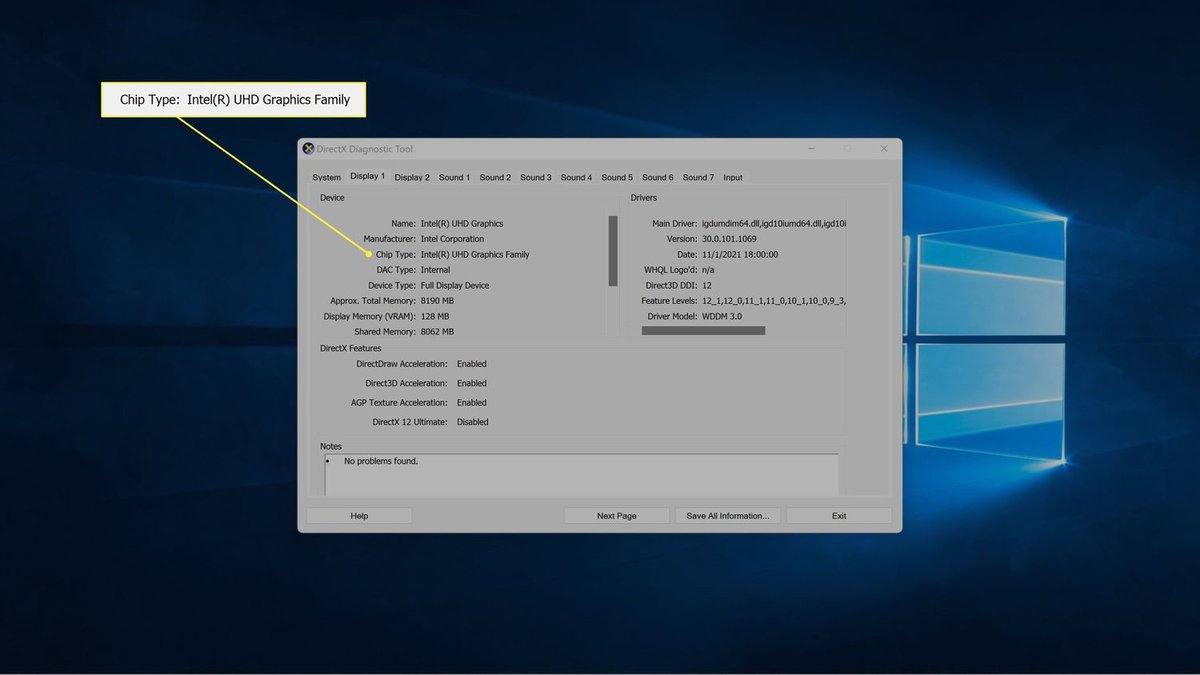The image size is (1200, 675).
Task: Select the Sound 1 tab
Action: point(454,177)
